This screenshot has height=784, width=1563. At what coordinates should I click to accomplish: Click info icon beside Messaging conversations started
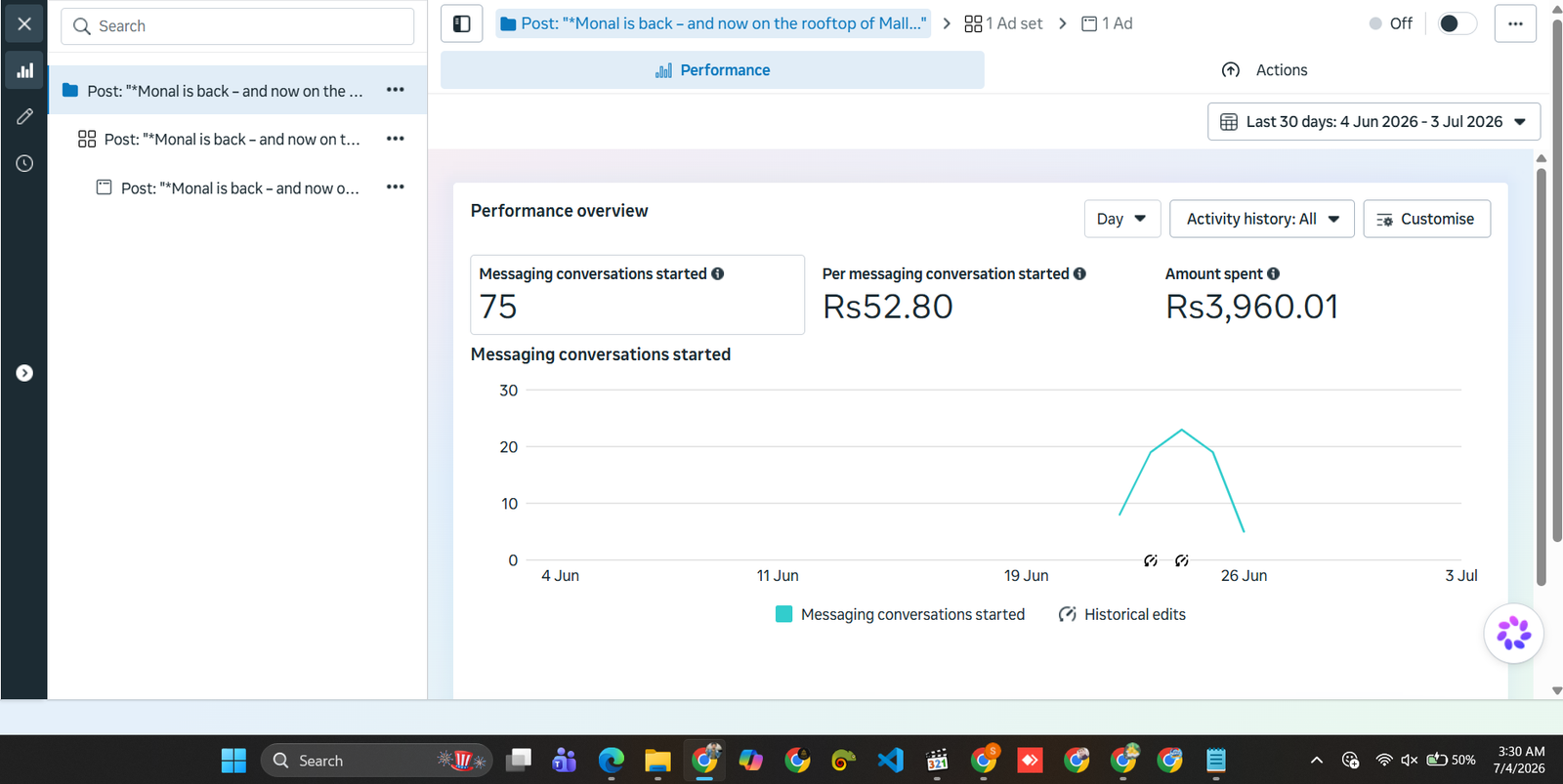(x=718, y=274)
